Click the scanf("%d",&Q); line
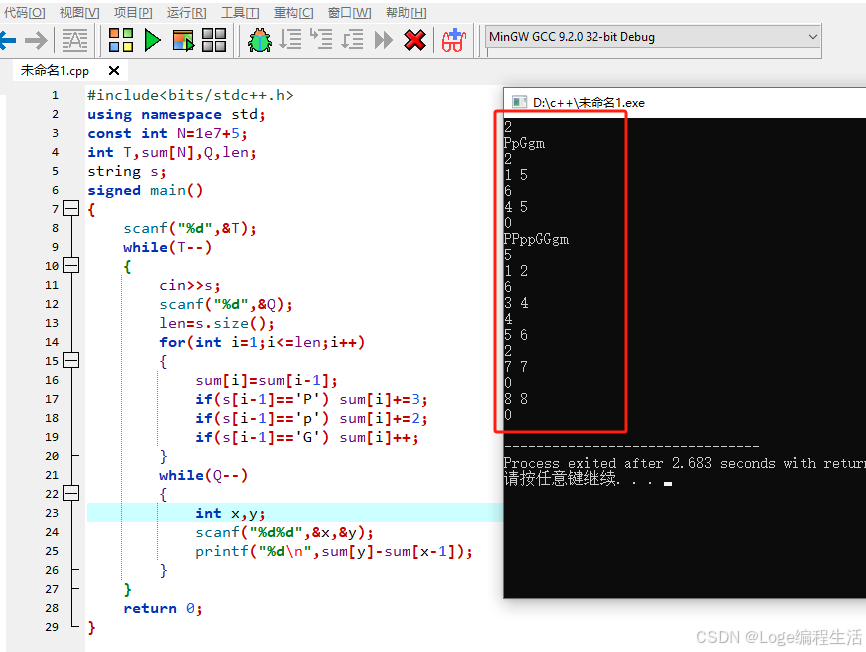The image size is (866, 652). pos(225,304)
